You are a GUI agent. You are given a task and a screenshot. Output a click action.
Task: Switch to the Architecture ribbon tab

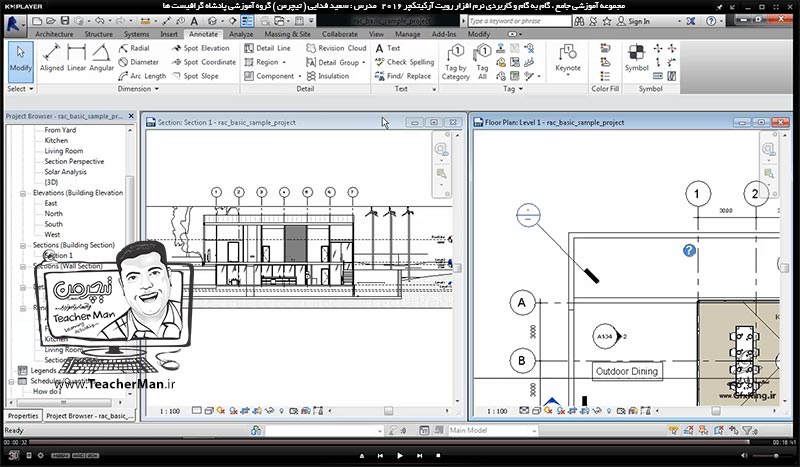point(54,34)
